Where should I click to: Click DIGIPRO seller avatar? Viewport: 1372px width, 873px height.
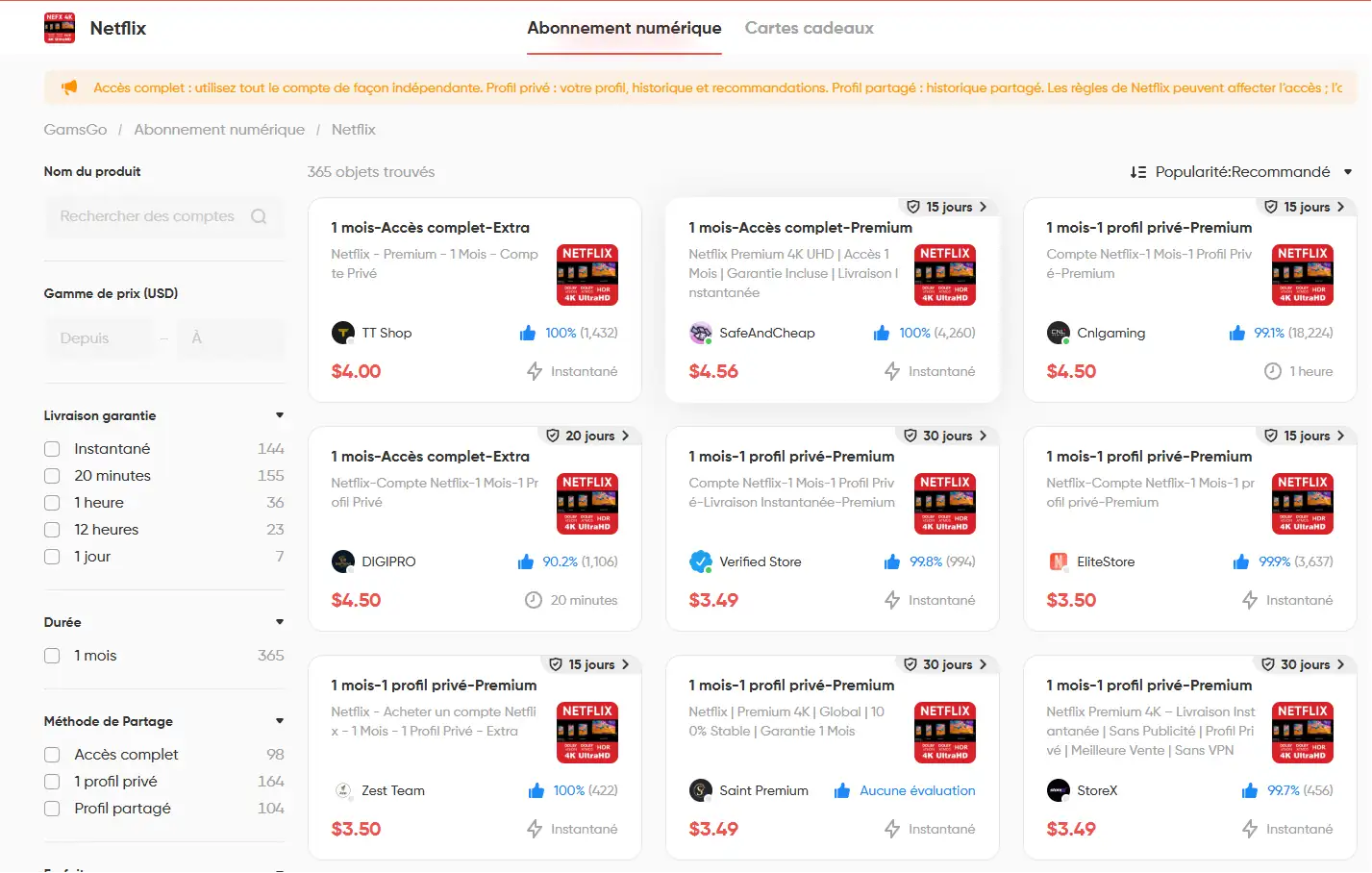(343, 561)
